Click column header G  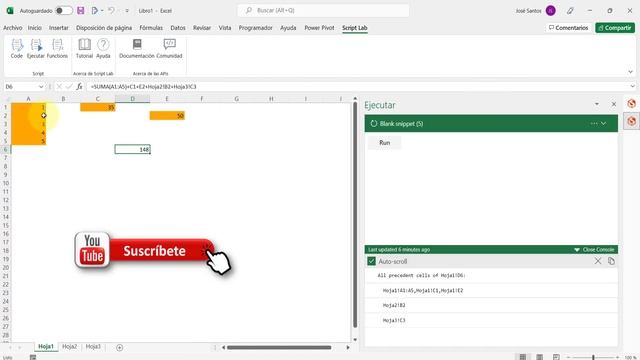[x=236, y=99]
